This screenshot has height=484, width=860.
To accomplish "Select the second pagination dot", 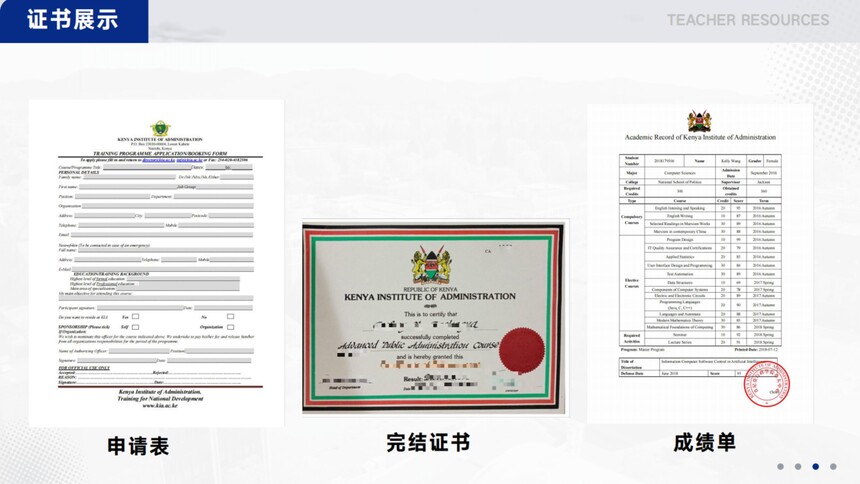I will tap(798, 466).
